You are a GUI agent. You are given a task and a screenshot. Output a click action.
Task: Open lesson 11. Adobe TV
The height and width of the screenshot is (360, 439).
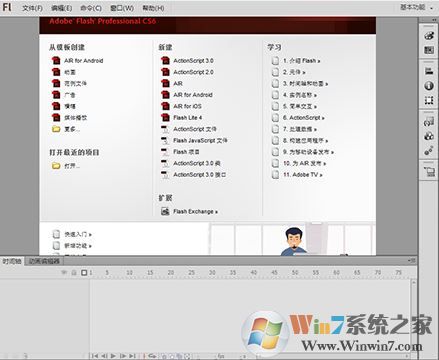click(303, 174)
